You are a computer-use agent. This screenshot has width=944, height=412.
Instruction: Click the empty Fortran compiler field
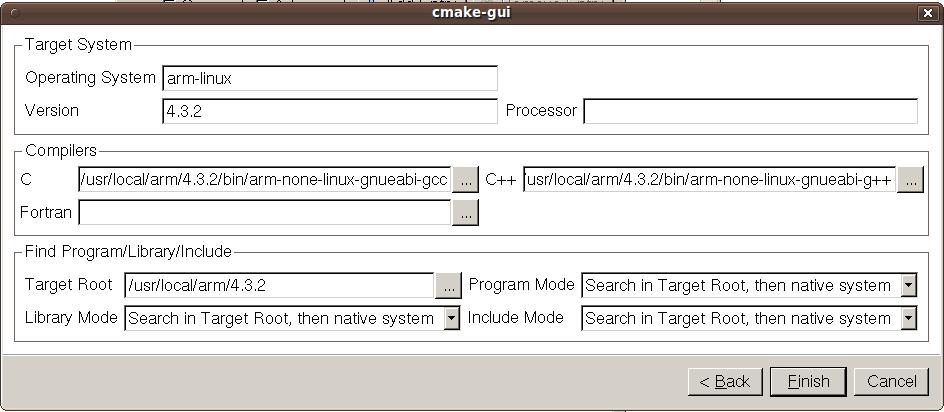pos(265,213)
